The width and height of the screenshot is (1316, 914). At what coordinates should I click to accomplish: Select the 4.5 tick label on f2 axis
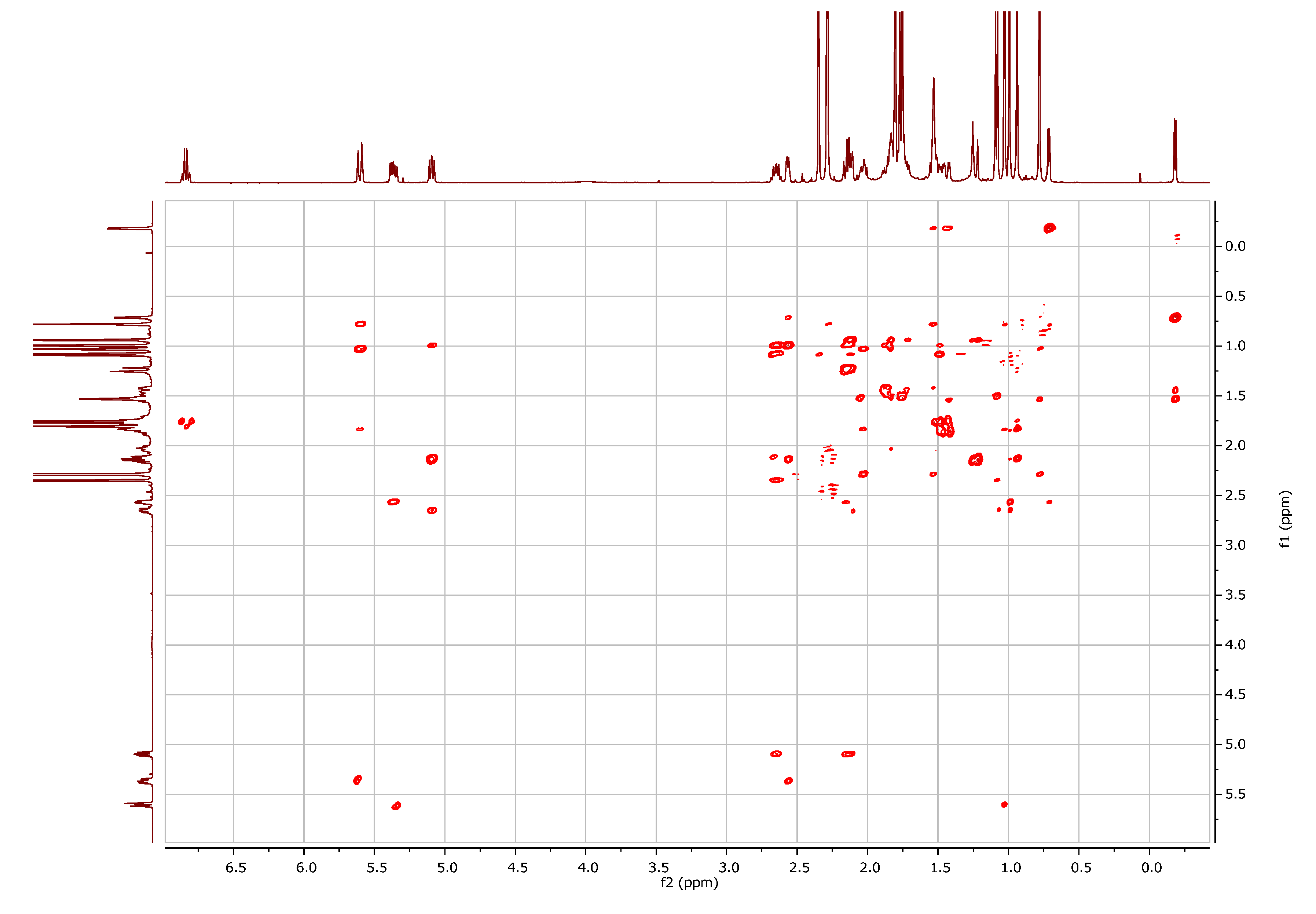[x=517, y=868]
